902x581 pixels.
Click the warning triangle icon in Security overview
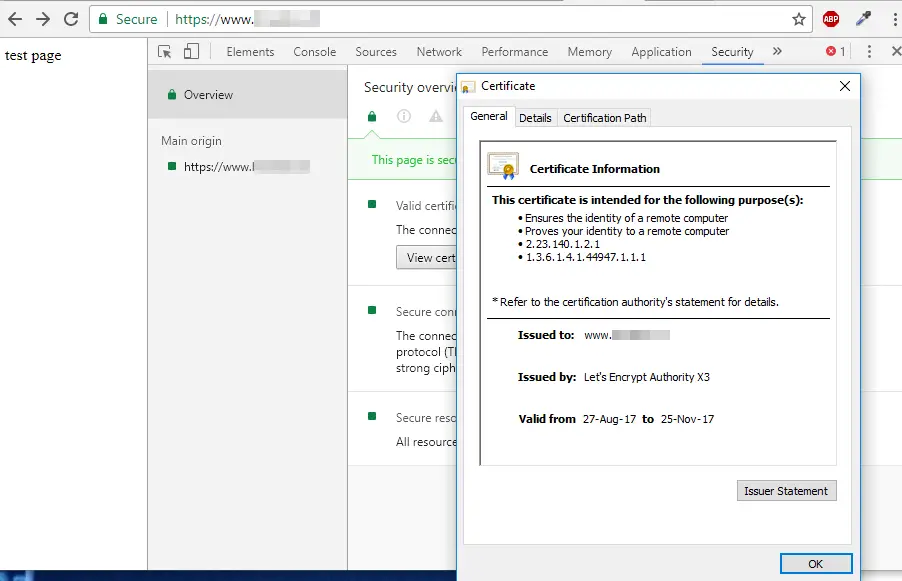tap(436, 116)
